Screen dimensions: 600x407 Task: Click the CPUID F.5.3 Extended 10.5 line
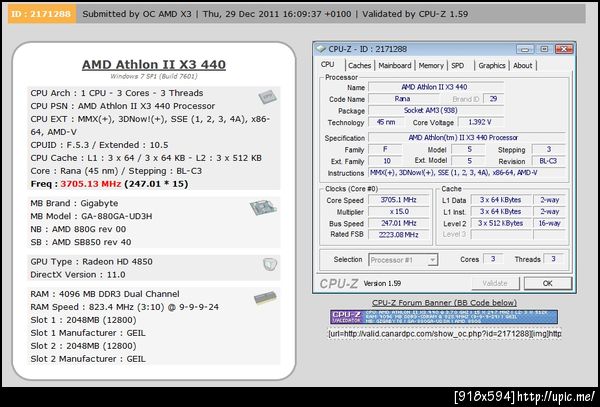point(99,145)
